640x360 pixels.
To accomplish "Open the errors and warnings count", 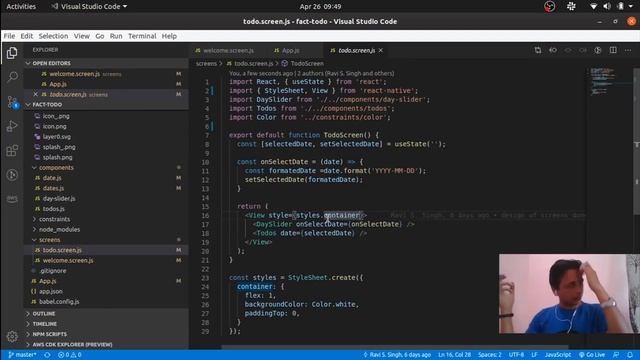I will pos(69,355).
